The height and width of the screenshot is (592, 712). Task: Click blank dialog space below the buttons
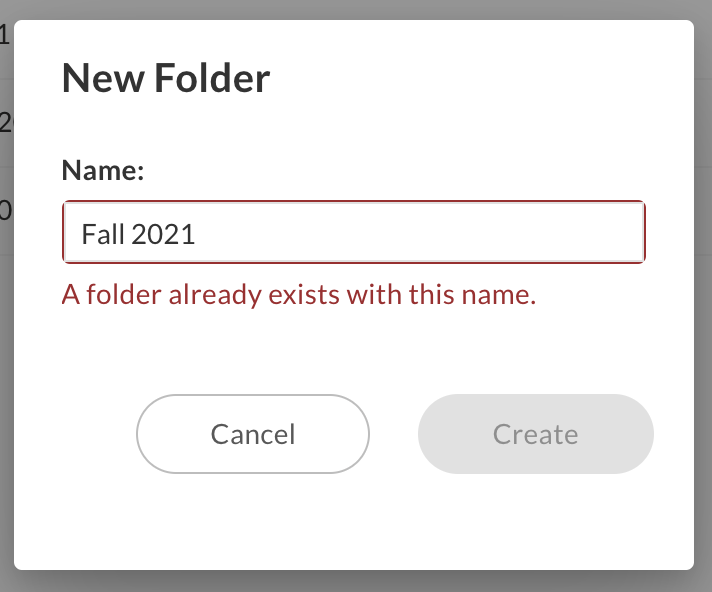(x=356, y=525)
